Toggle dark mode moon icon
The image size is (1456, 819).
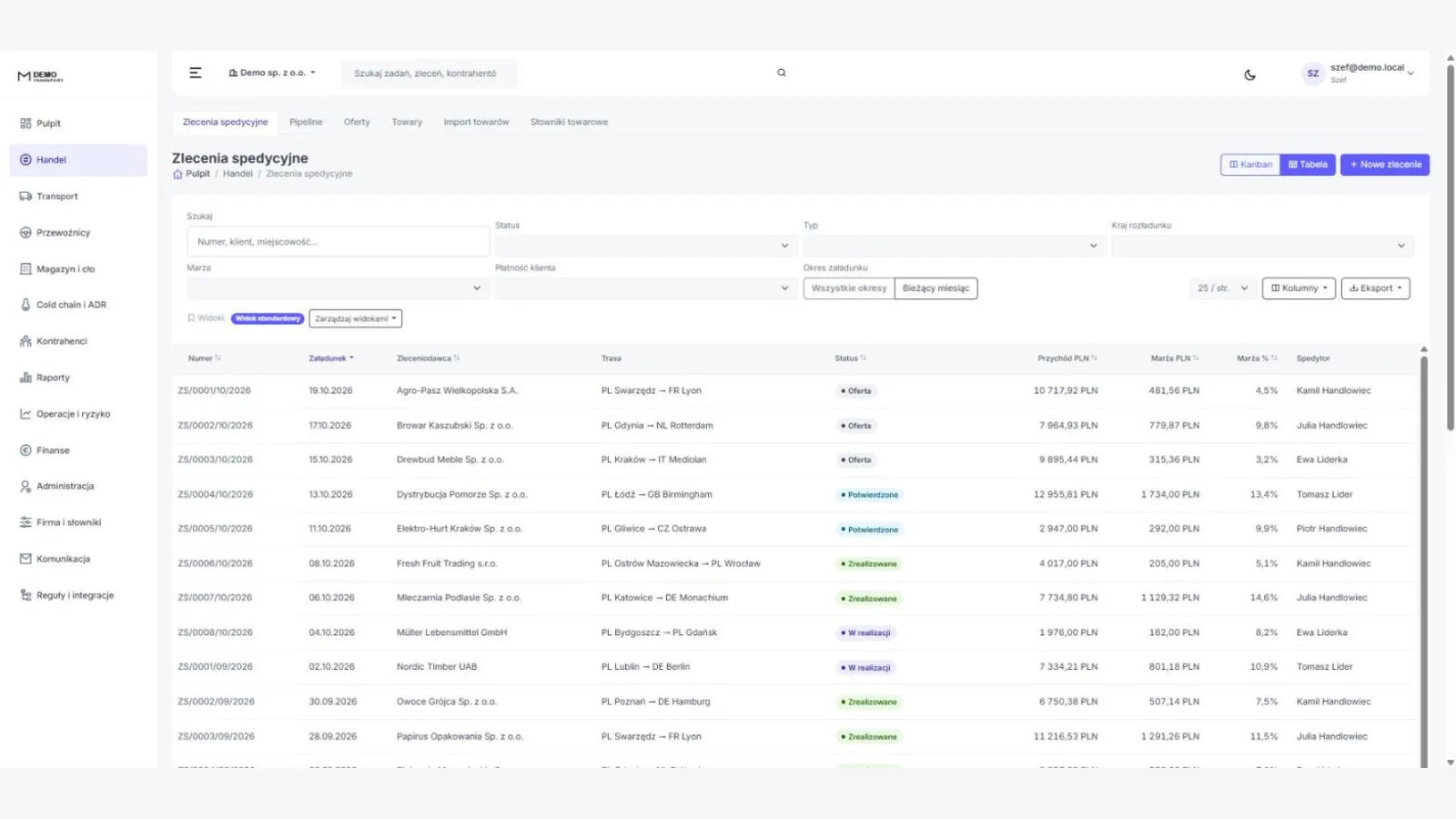(1249, 75)
